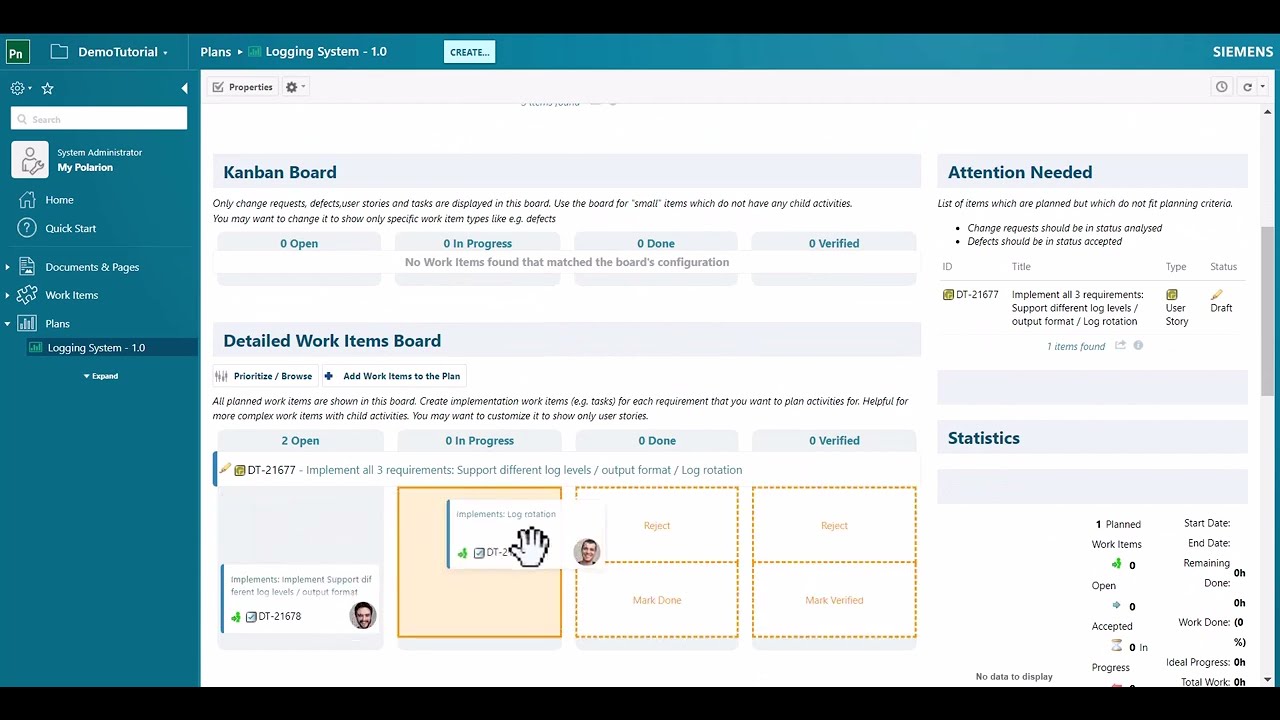
Task: Click the draft pencil icon beside DT-21677 row
Action: pos(225,469)
